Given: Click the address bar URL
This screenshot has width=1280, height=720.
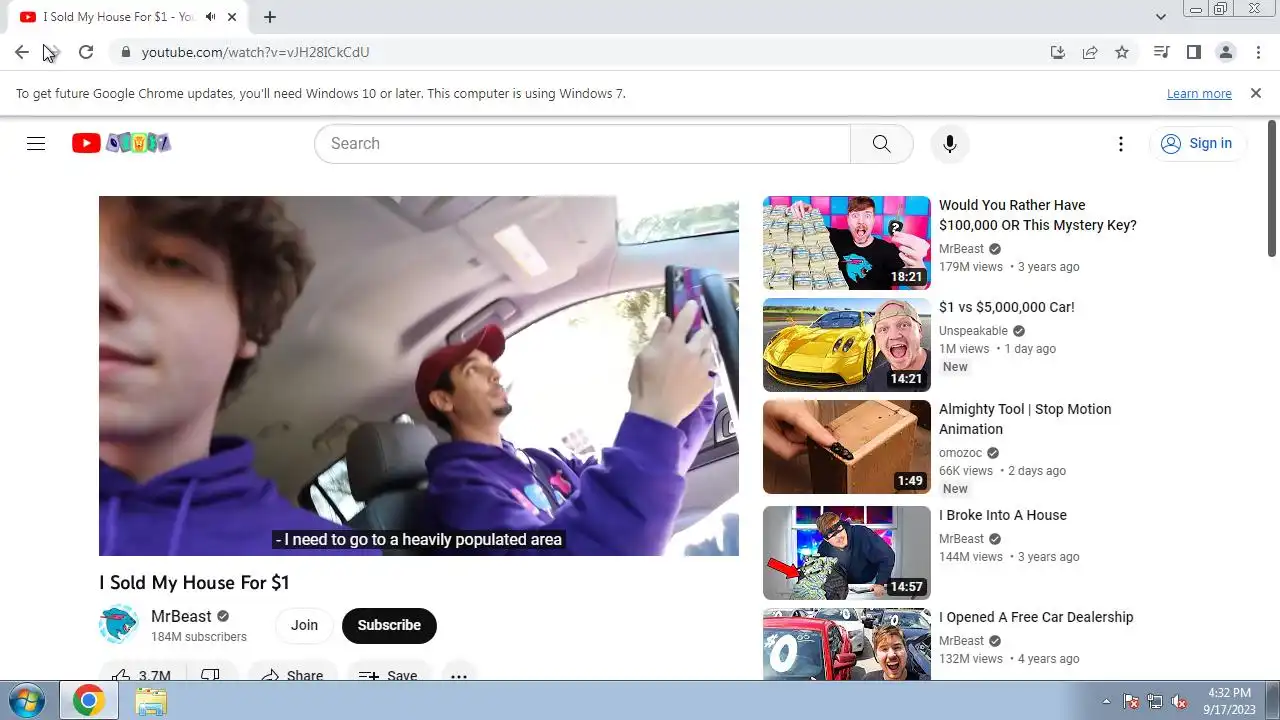Looking at the screenshot, I should tap(256, 52).
